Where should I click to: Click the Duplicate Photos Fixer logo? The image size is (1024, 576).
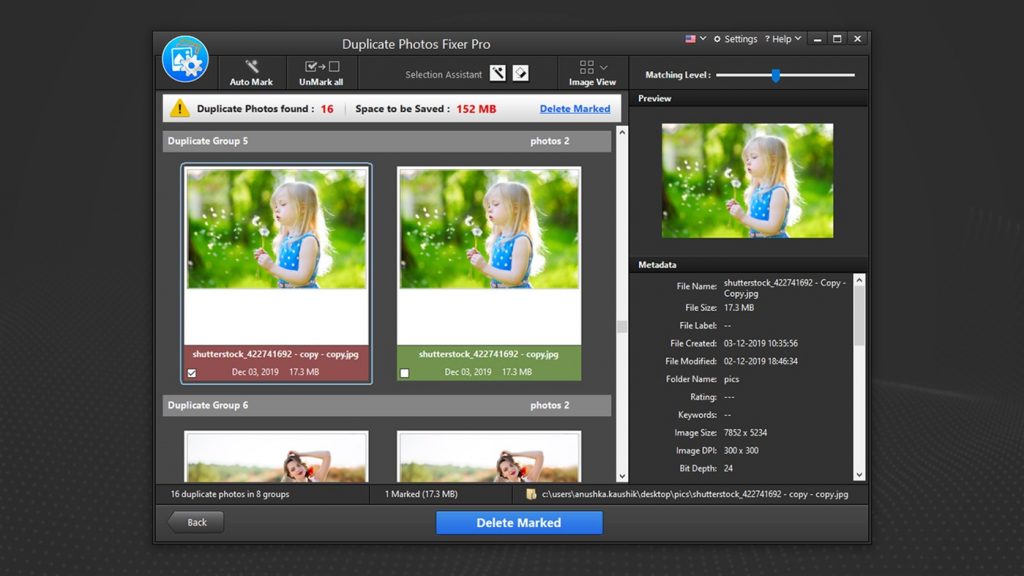click(x=185, y=59)
